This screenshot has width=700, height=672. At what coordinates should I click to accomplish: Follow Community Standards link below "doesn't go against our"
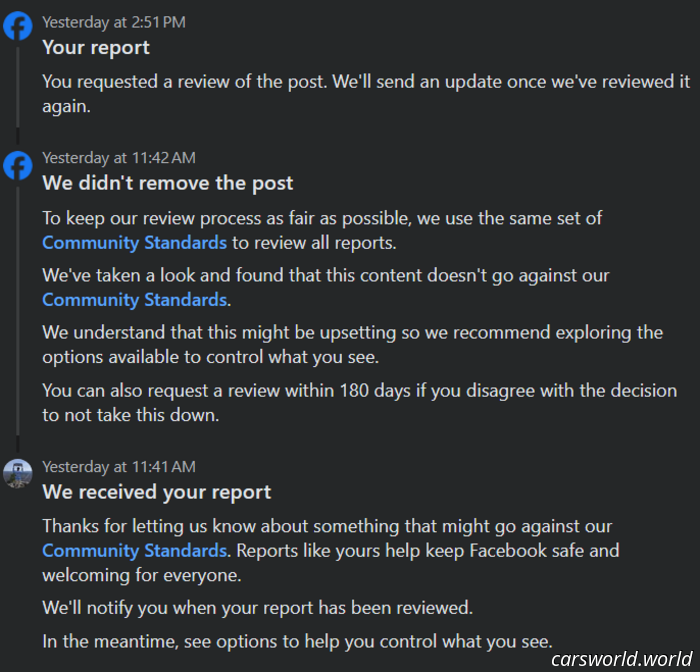[135, 299]
